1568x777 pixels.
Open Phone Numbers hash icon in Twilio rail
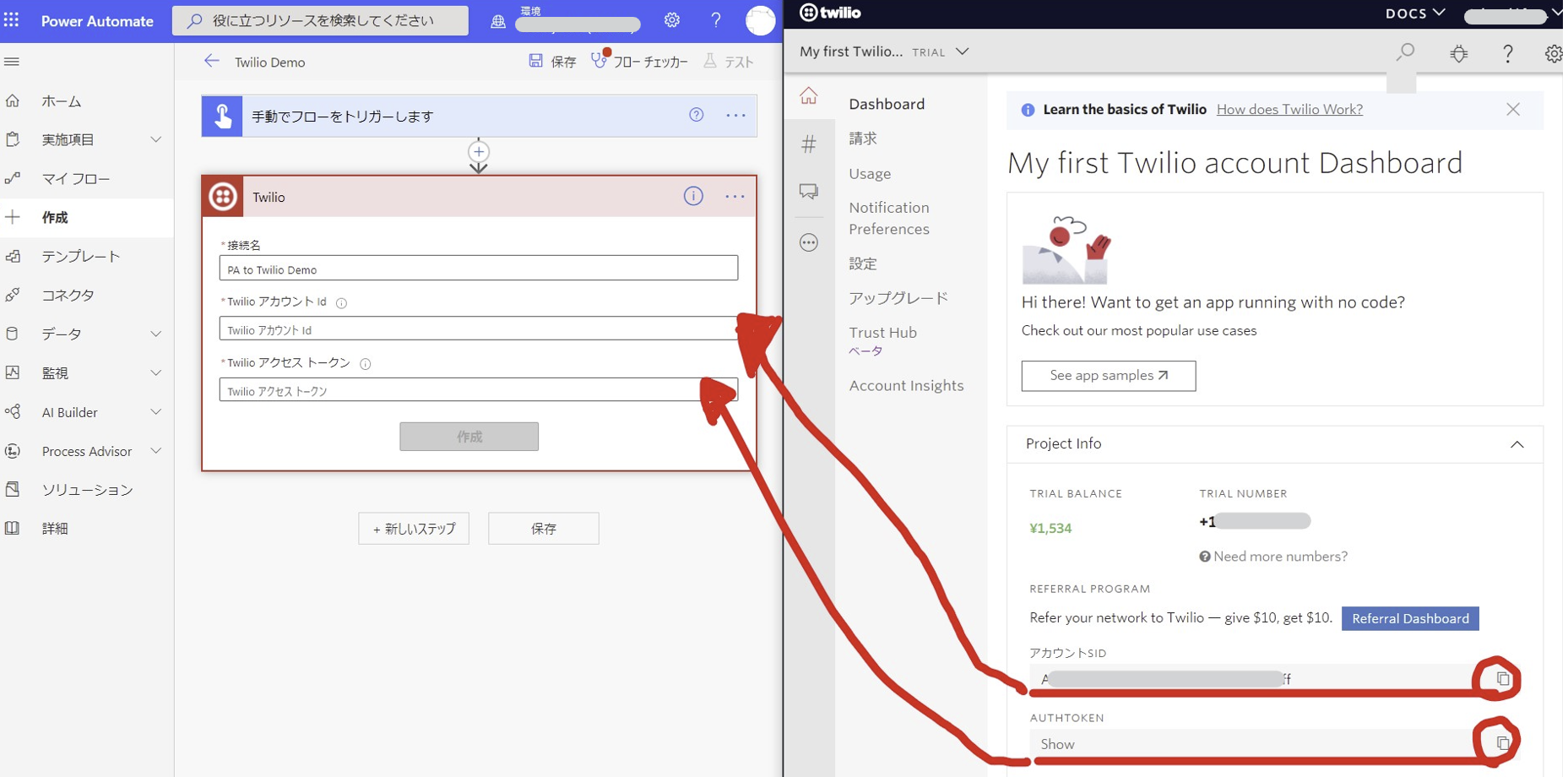809,144
